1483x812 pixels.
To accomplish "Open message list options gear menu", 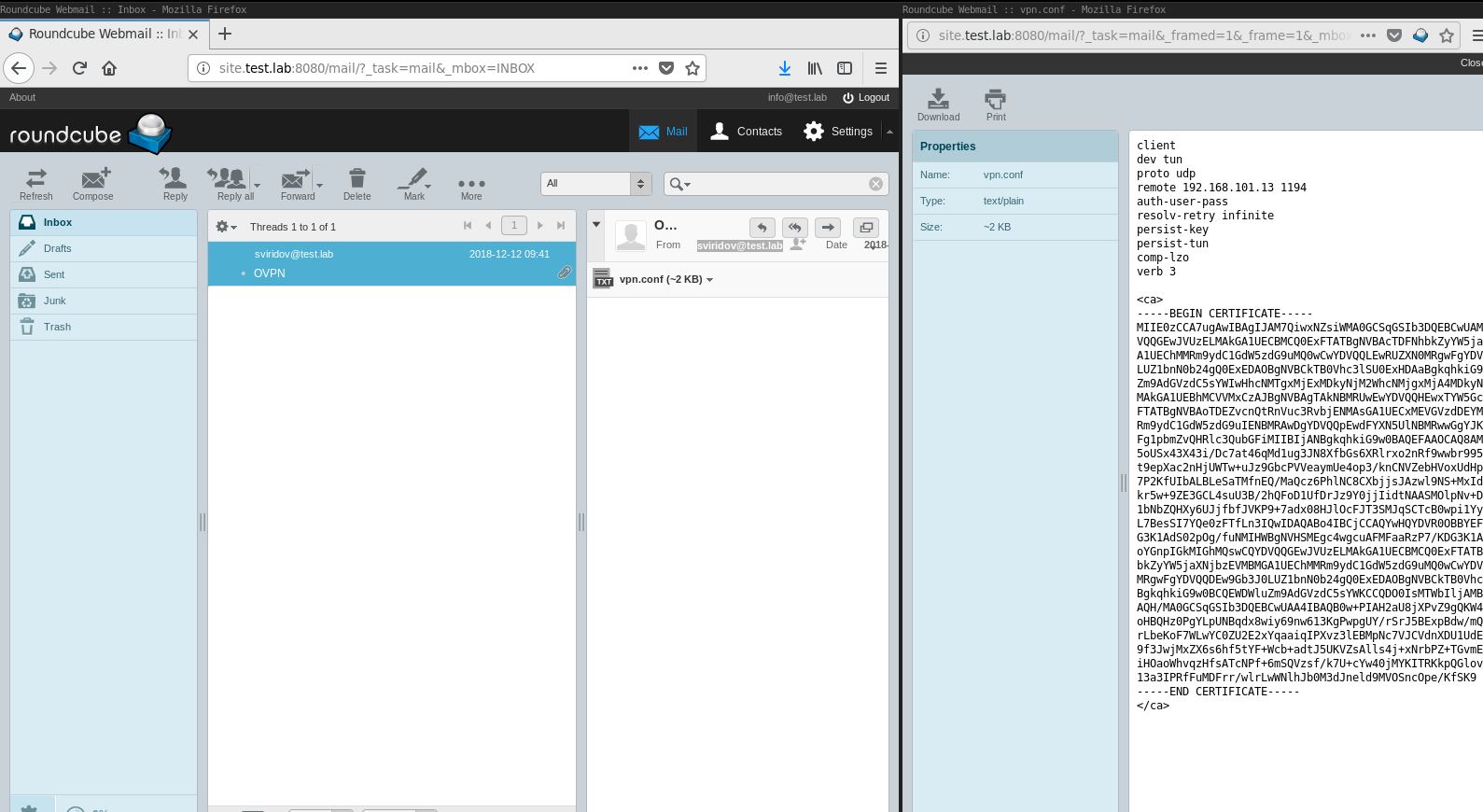I will coord(226,227).
